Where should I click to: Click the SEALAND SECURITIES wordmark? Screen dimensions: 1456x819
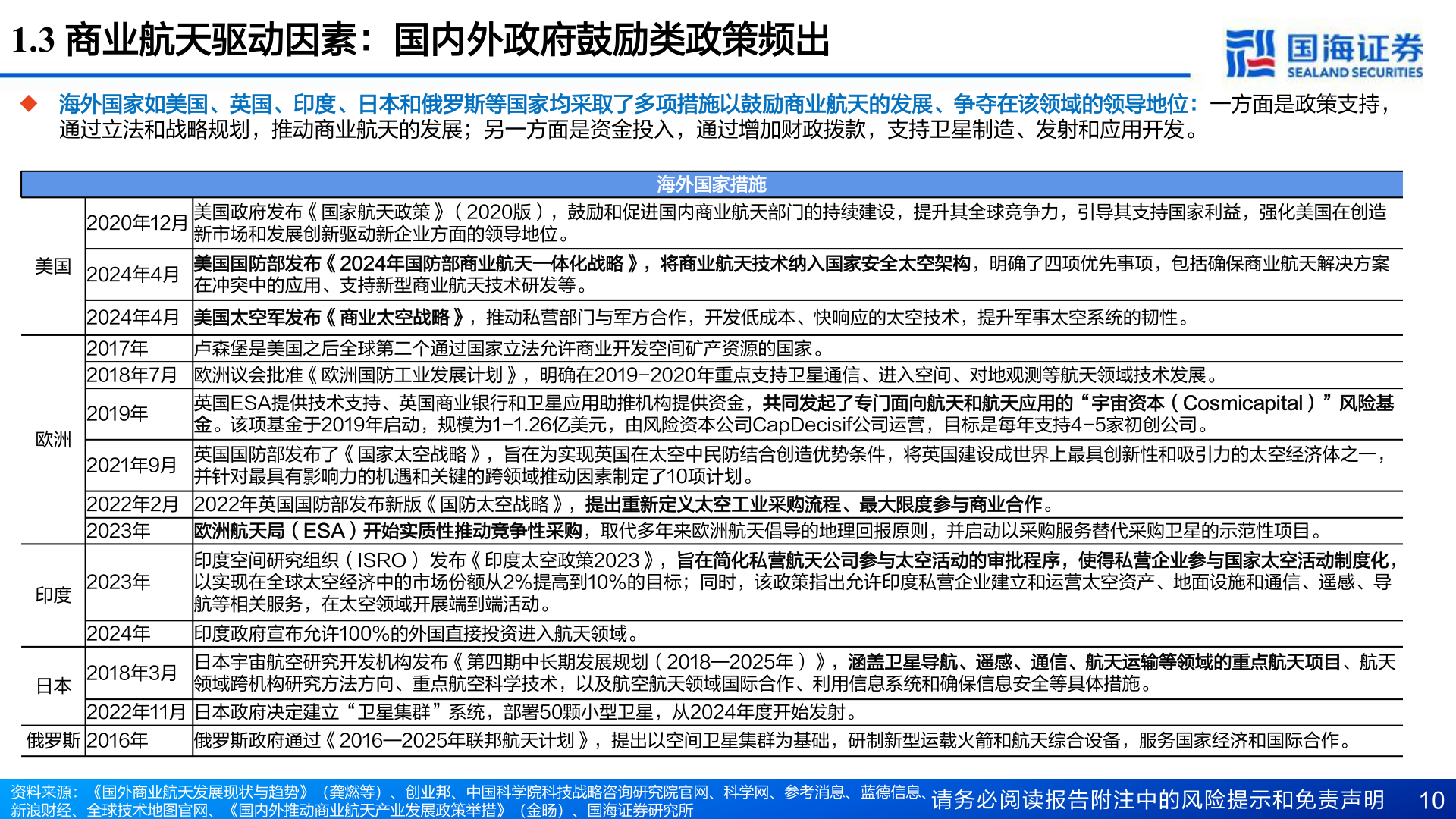1357,71
